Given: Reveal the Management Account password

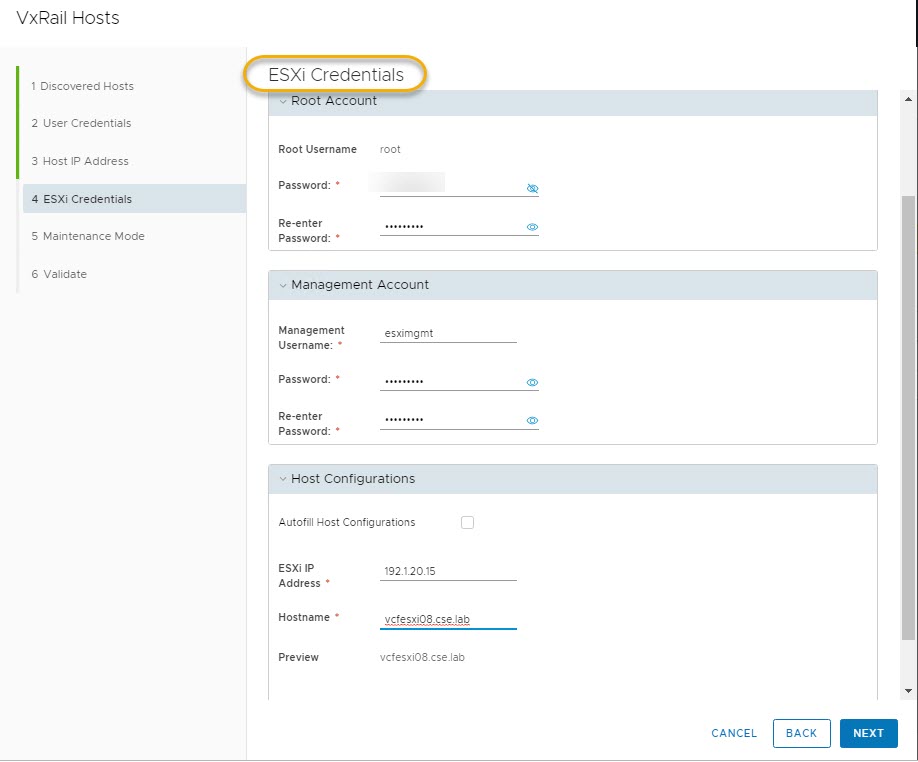Looking at the screenshot, I should (532, 382).
